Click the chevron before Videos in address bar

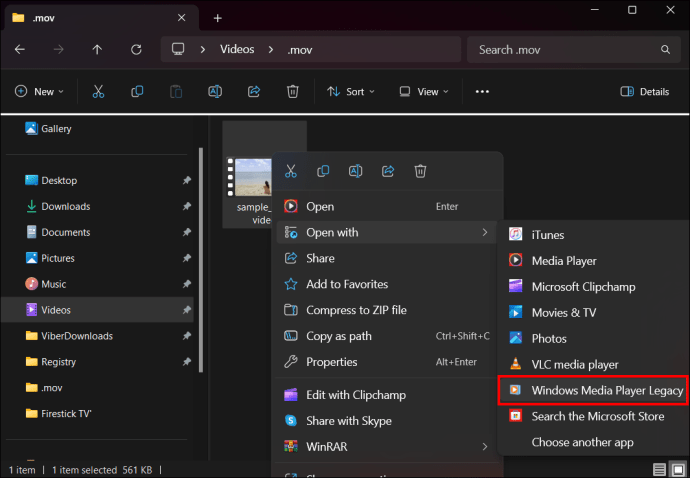202,49
